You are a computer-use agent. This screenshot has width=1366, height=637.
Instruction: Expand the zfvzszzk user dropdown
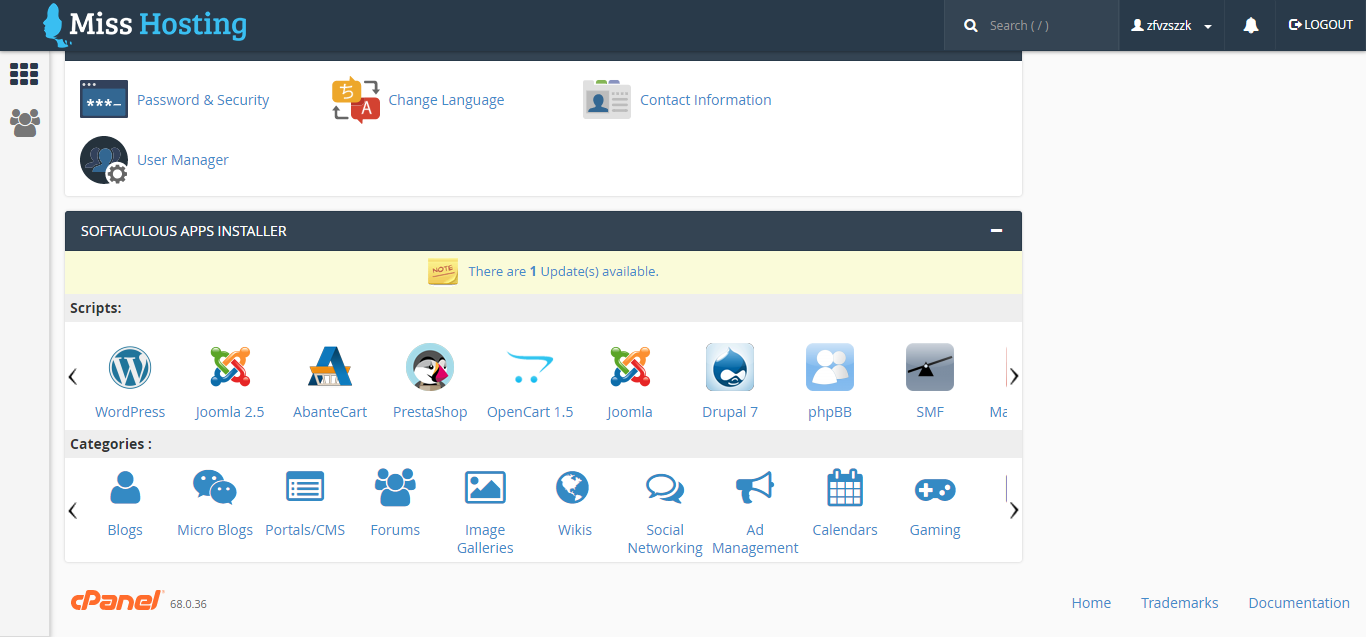1171,26
